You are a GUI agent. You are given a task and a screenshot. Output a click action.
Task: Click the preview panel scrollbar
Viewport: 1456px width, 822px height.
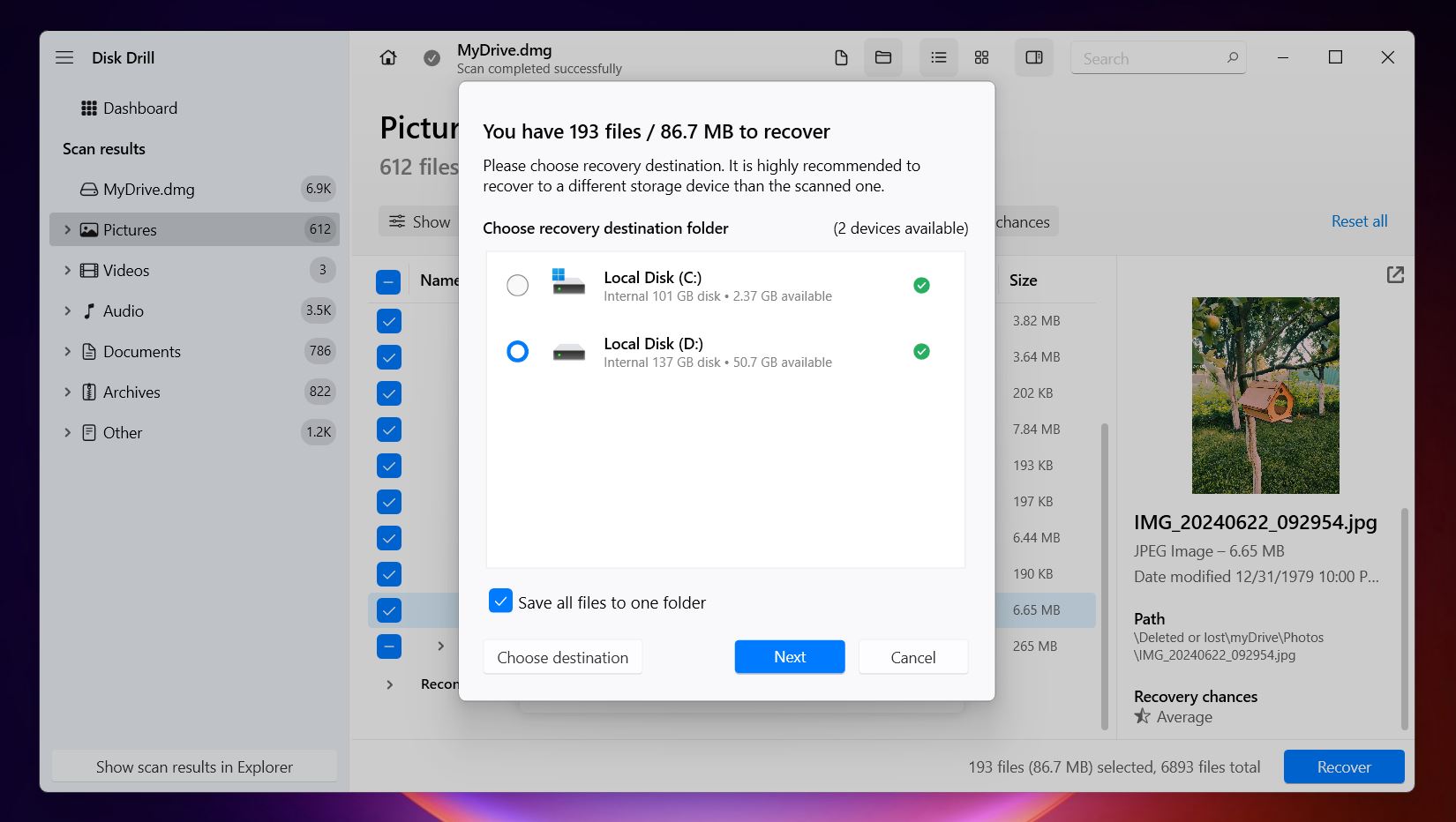pyautogui.click(x=1405, y=619)
